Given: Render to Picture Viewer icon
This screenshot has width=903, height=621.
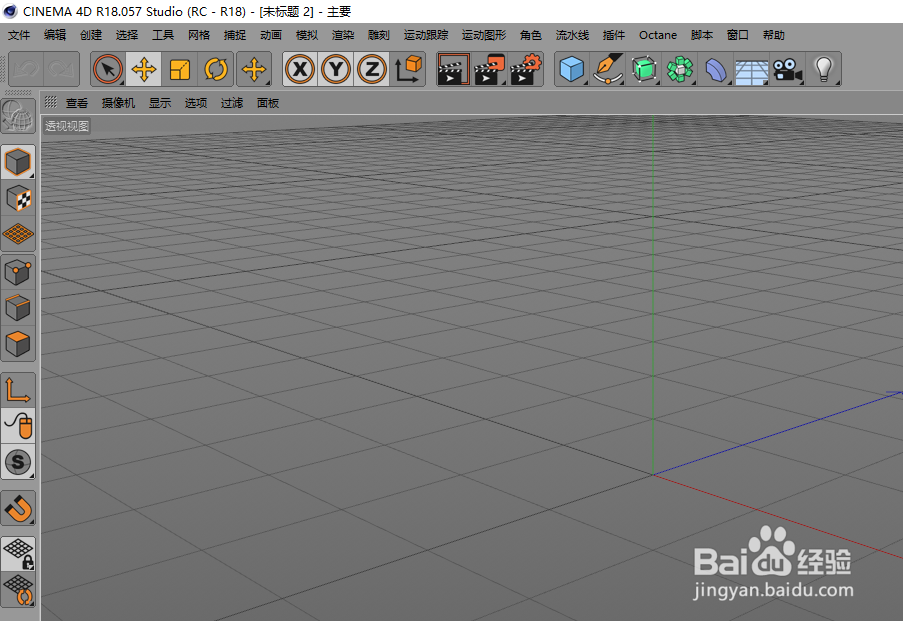Looking at the screenshot, I should click(490, 70).
